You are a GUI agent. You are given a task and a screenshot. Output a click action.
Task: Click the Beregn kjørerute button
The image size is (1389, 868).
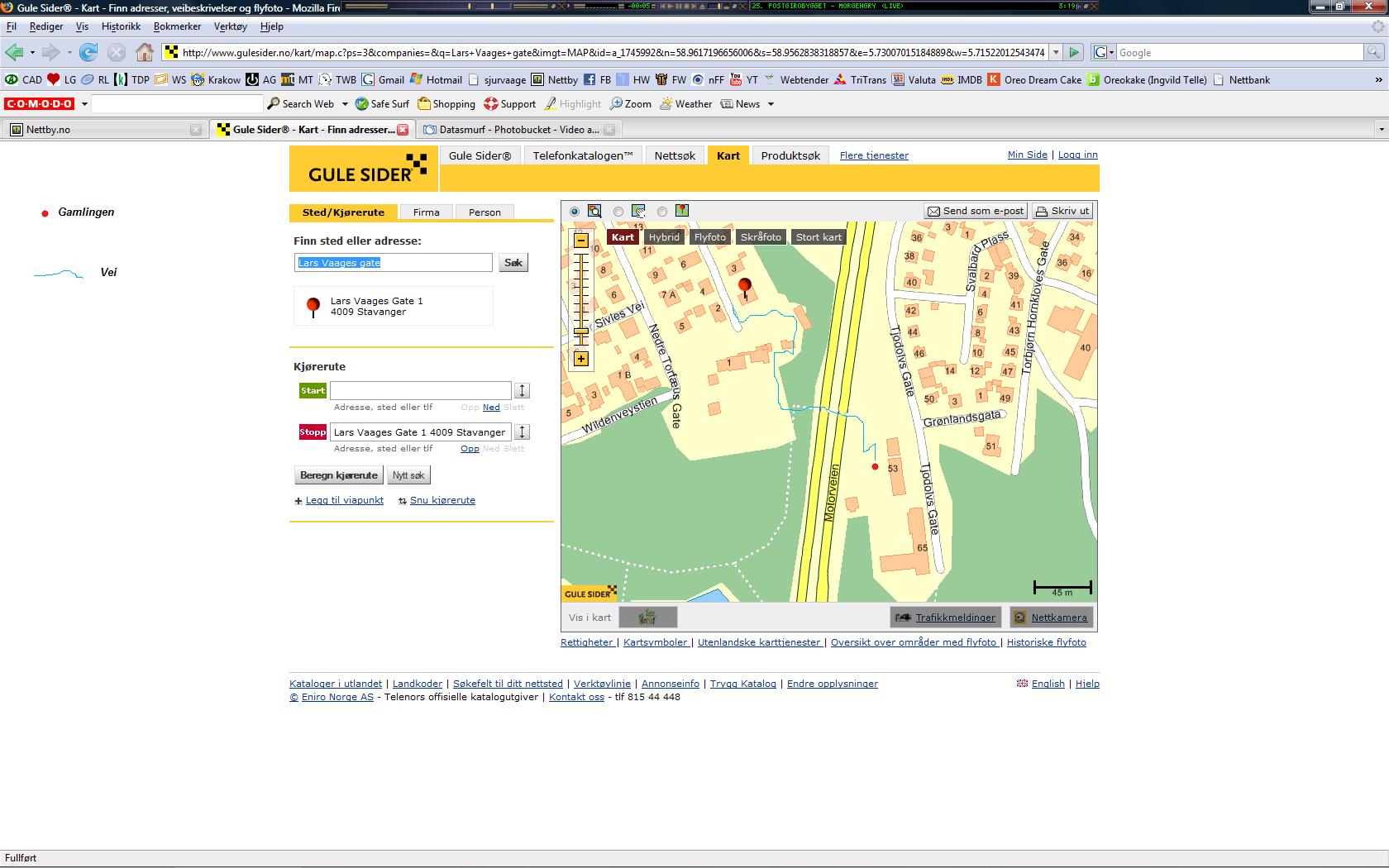(x=339, y=475)
